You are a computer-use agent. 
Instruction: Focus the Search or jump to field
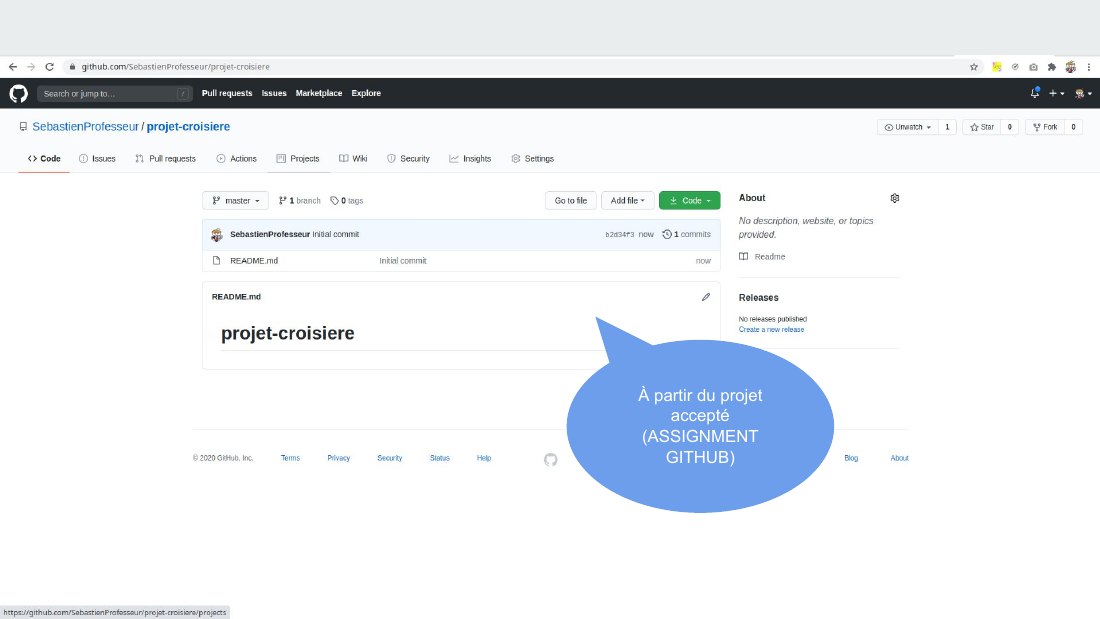(x=114, y=93)
